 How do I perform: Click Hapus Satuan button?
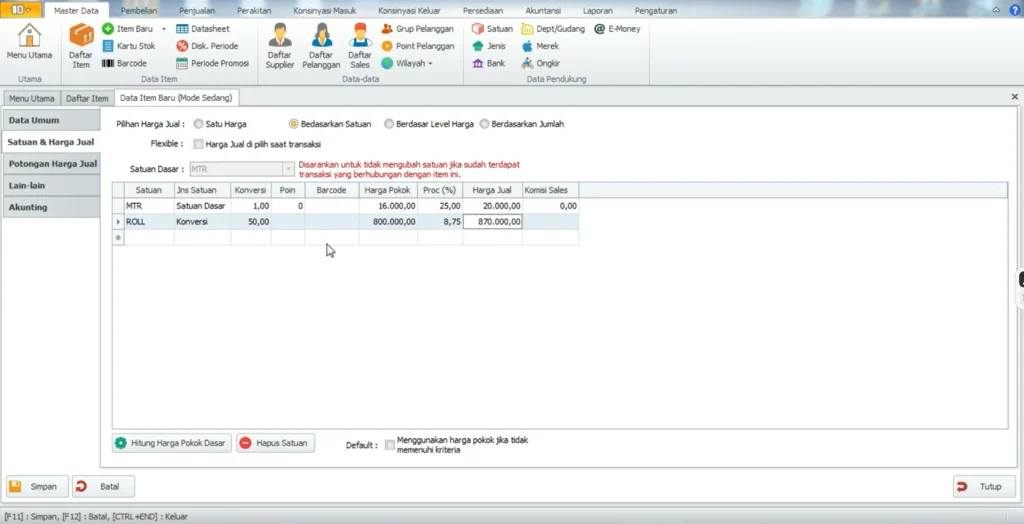point(276,443)
